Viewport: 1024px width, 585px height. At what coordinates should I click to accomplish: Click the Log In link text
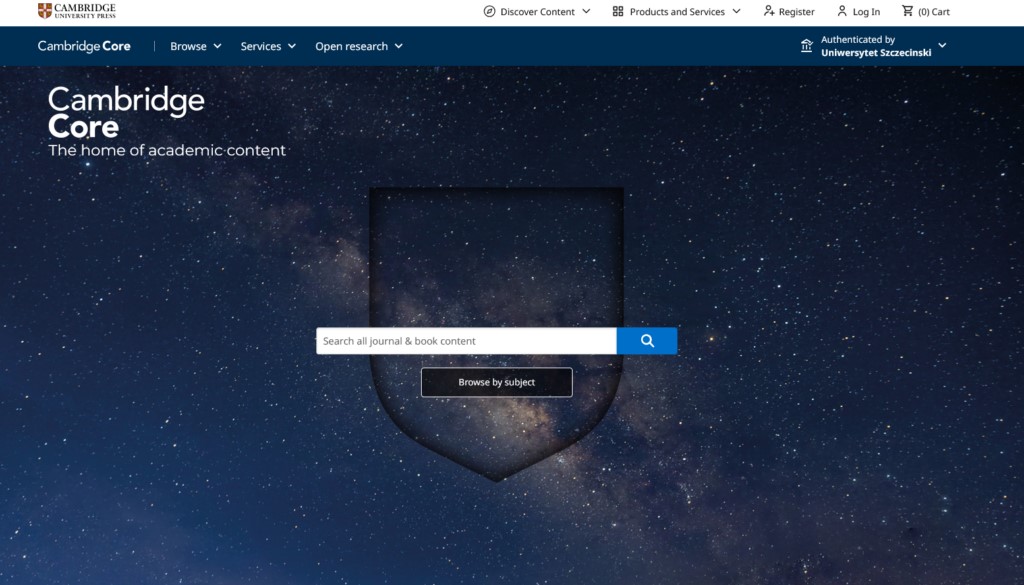coord(866,12)
